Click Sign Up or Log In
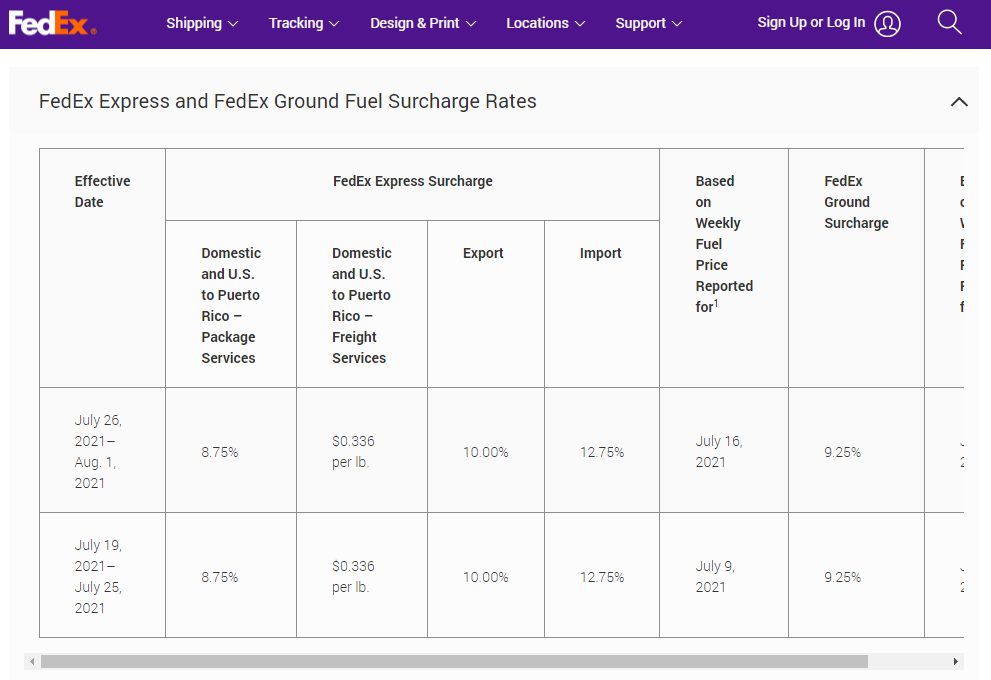Screen dimensions: 991x680 [x=811, y=23]
